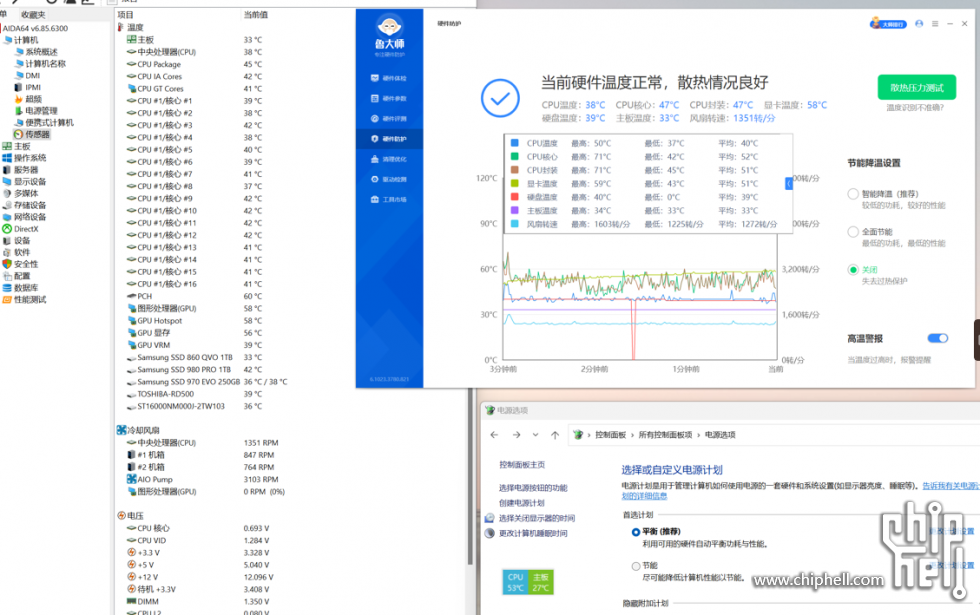This screenshot has height=615, width=980.
Task: Open 硬件评测 in Lu Dashi sidebar
Action: 389,118
